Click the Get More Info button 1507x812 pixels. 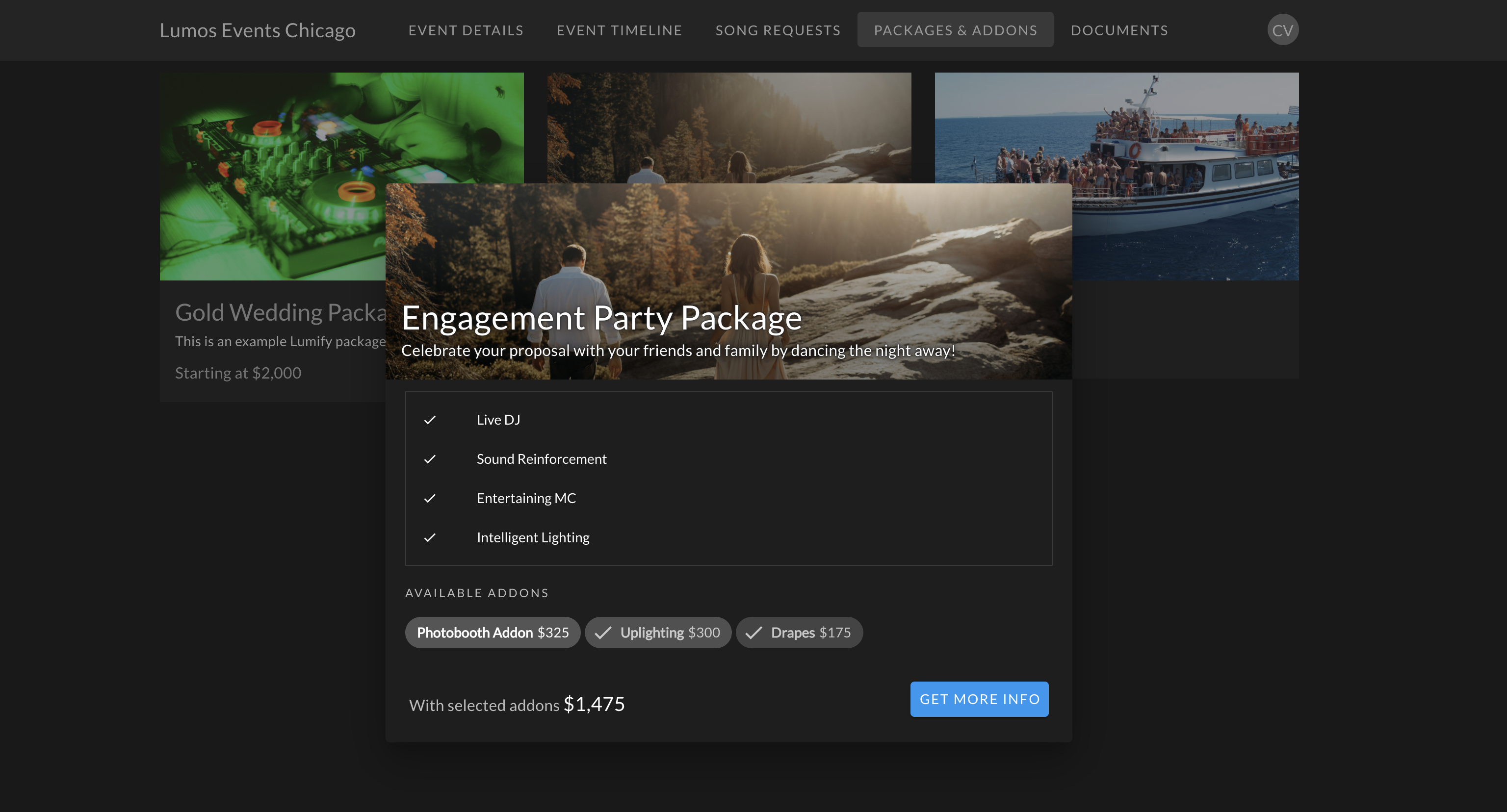(x=979, y=699)
